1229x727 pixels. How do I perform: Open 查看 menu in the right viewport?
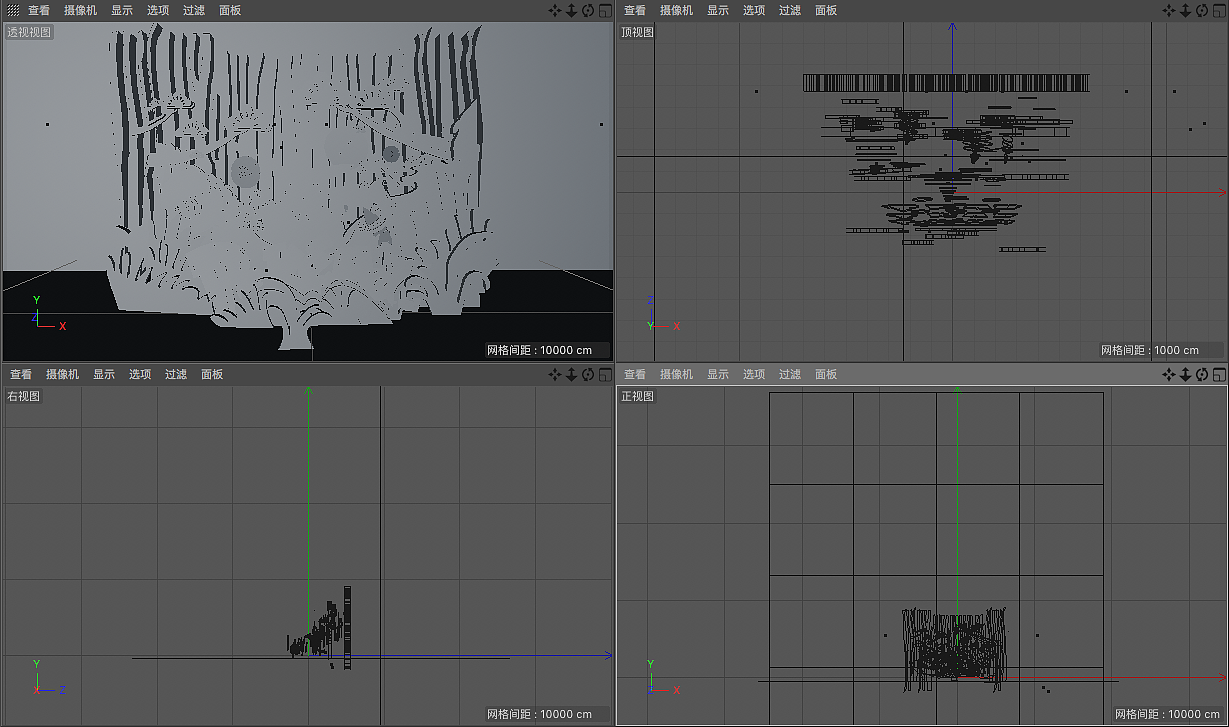coord(21,375)
